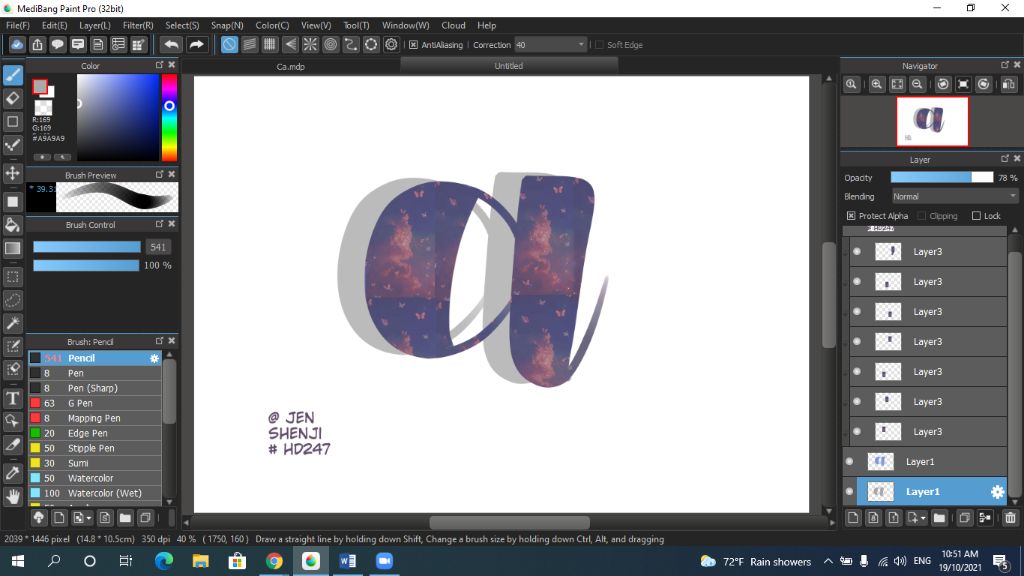Enable layer Lock checkbox

(976, 216)
